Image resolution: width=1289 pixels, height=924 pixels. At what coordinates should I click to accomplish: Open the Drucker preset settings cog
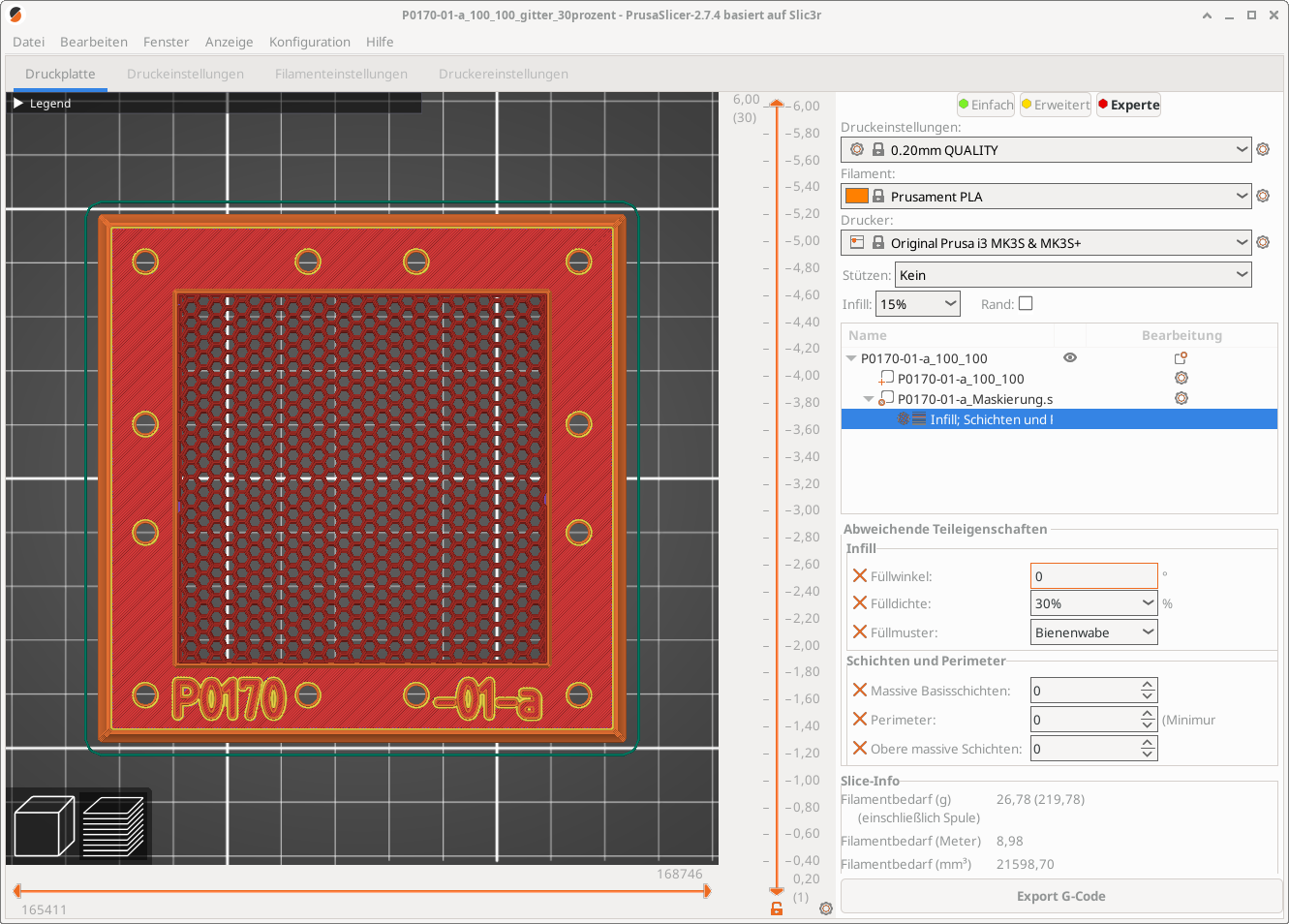pos(1262,242)
